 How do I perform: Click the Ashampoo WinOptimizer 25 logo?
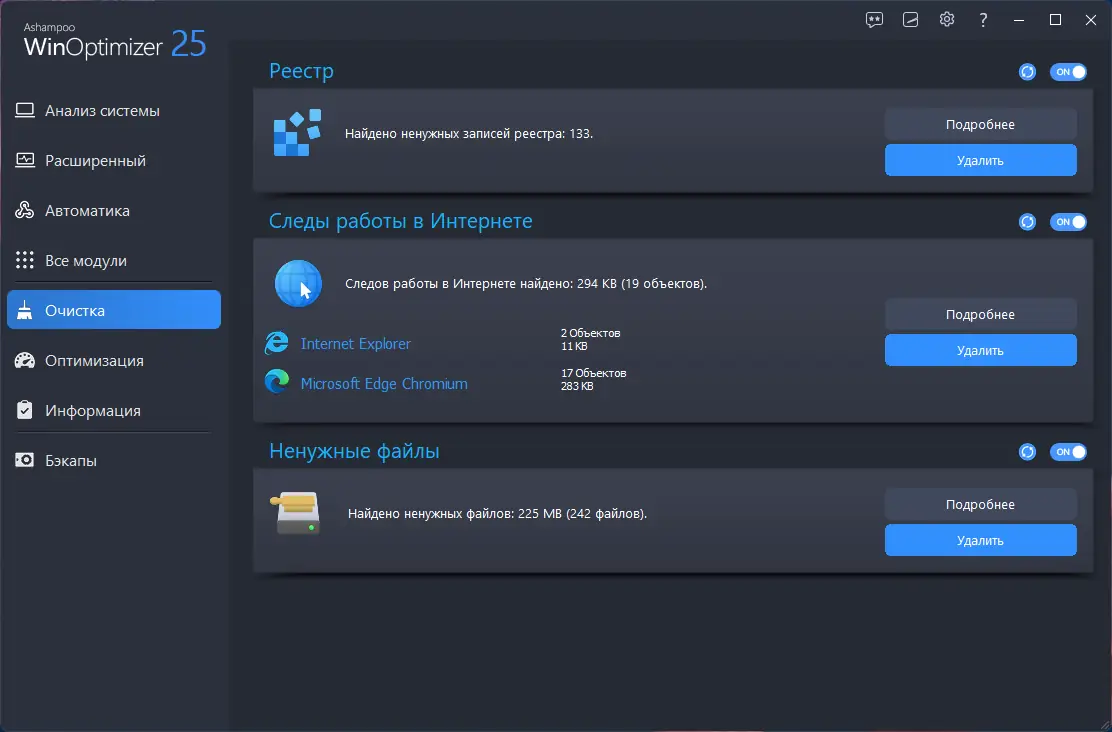(115, 41)
